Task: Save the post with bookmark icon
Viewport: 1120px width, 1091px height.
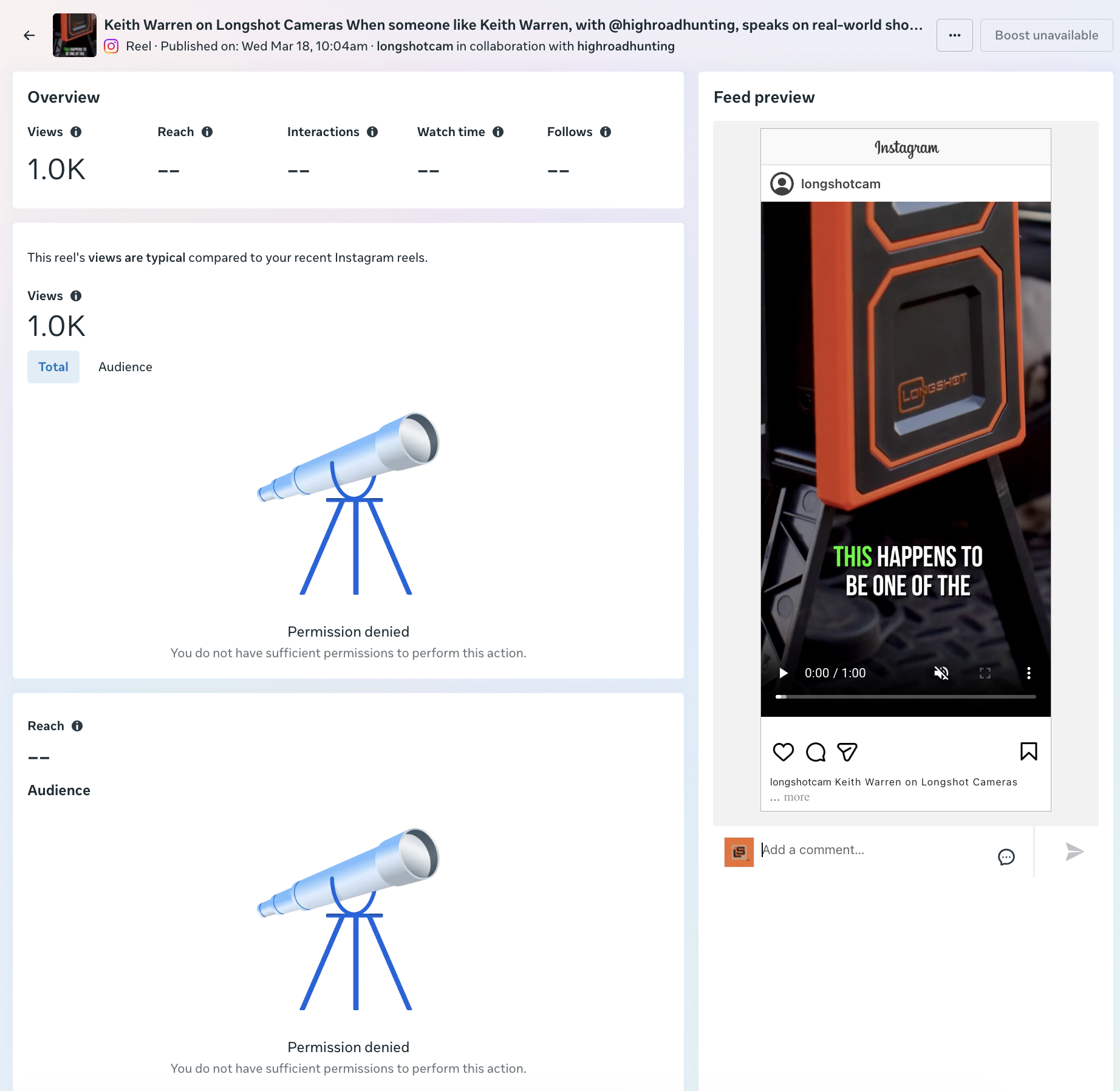Action: coord(1029,752)
